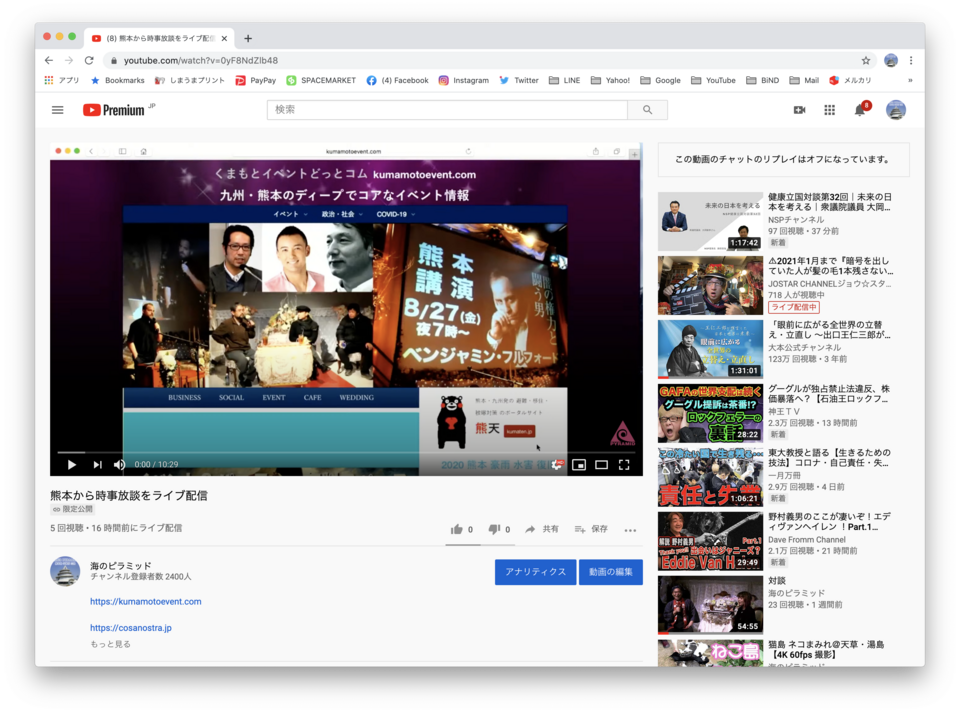Viewport: 960px width, 713px height.
Task: Toggle theater mode in the player
Action: coord(599,463)
